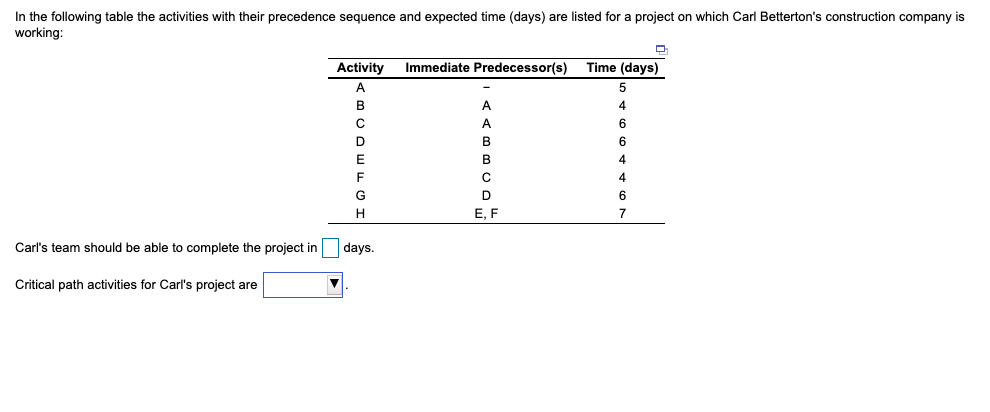
Task: Click the Time (days) column header
Action: [622, 68]
